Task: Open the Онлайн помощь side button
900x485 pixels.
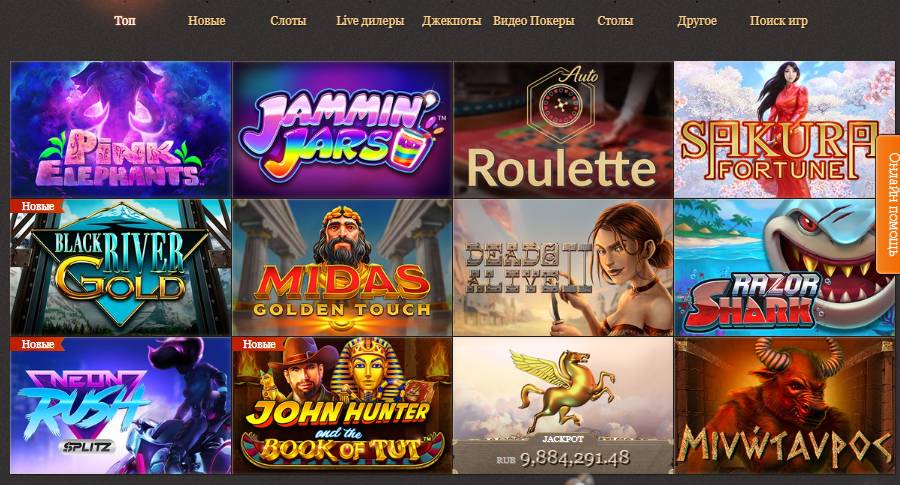Action: [889, 204]
